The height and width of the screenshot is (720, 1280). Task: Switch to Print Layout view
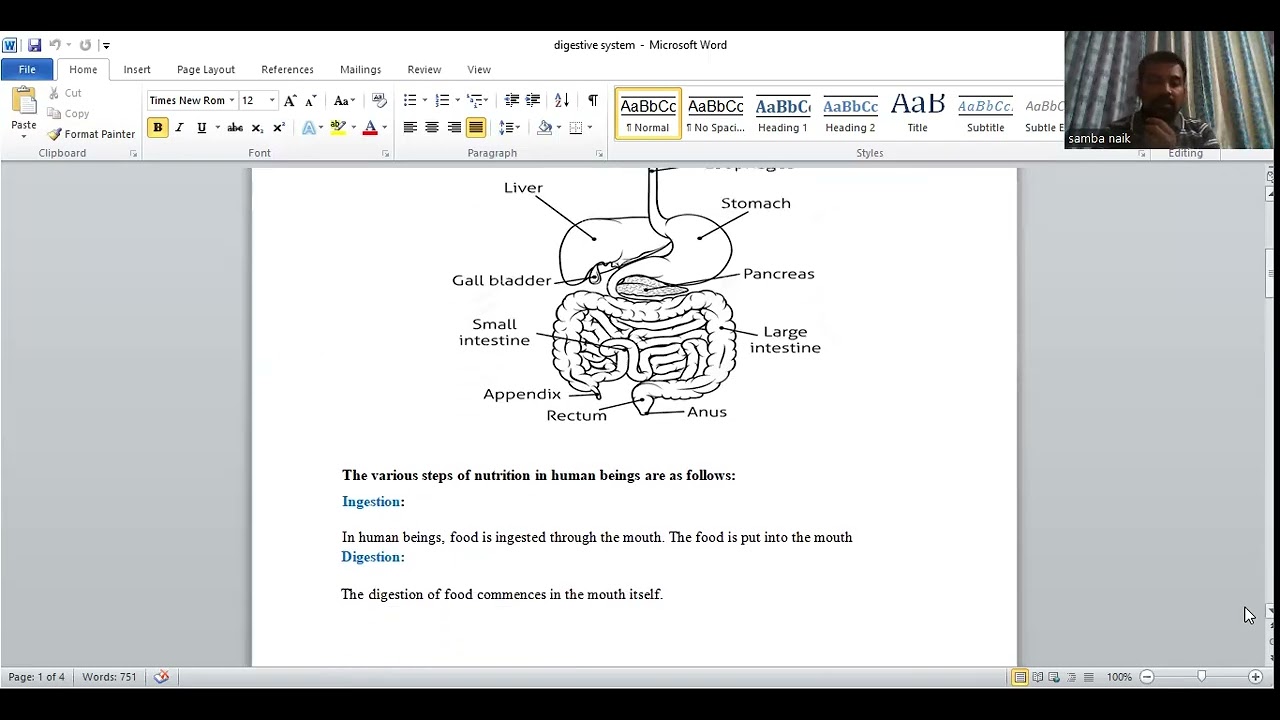tap(1020, 677)
